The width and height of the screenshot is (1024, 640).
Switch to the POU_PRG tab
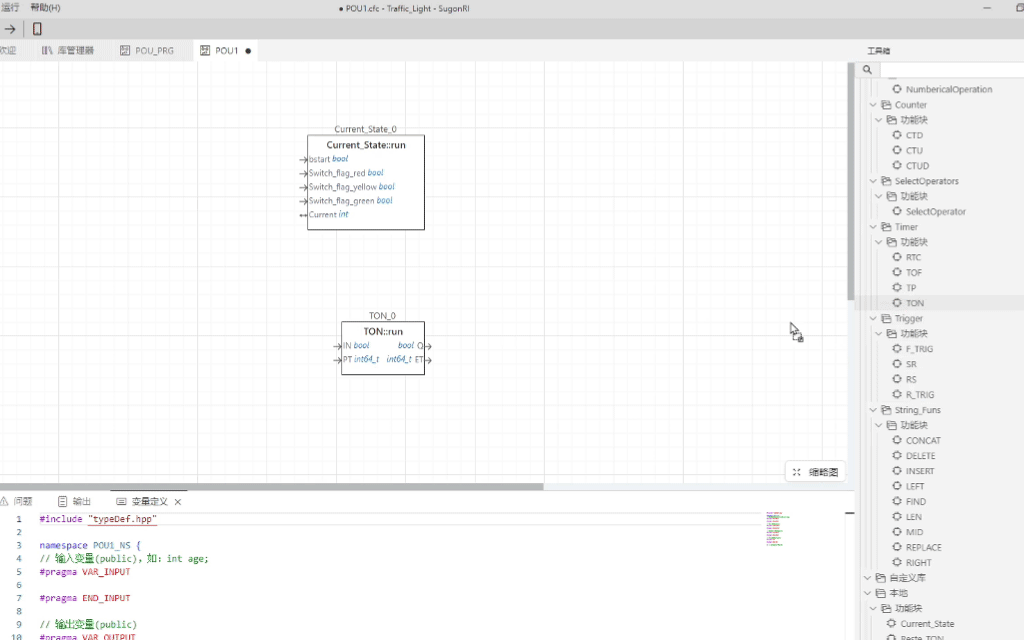(x=154, y=50)
